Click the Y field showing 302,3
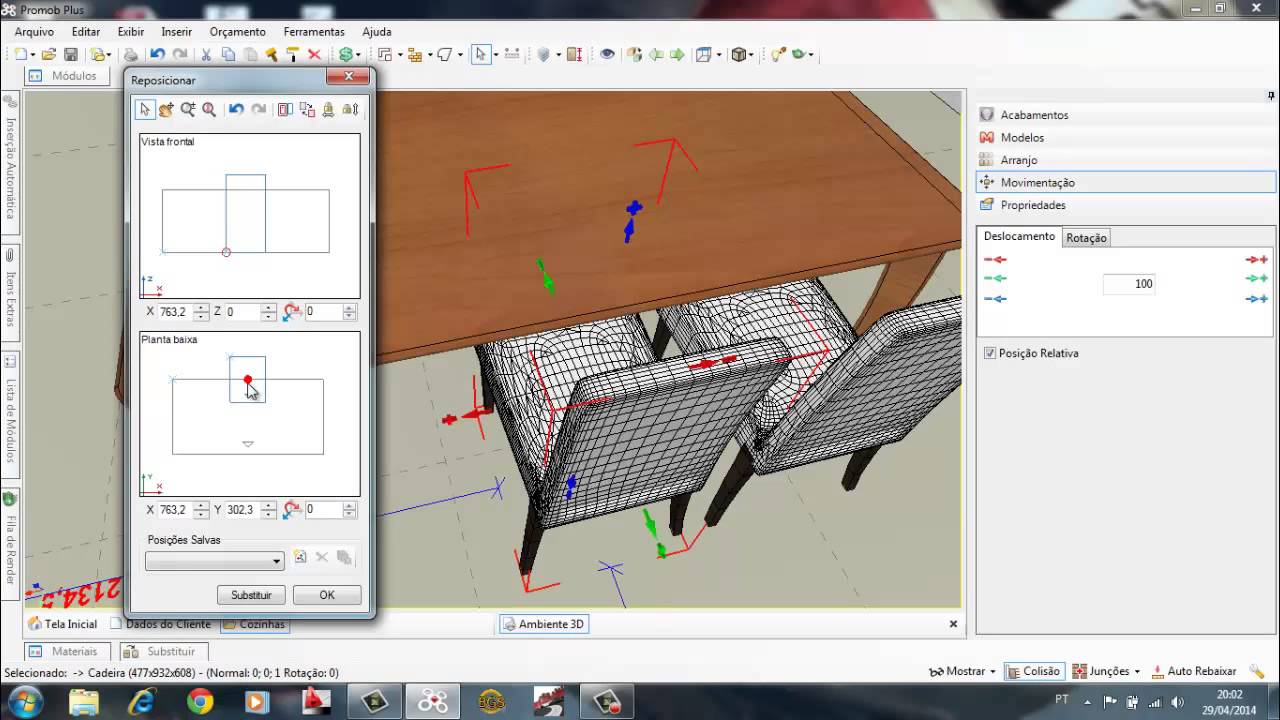 pyautogui.click(x=241, y=510)
